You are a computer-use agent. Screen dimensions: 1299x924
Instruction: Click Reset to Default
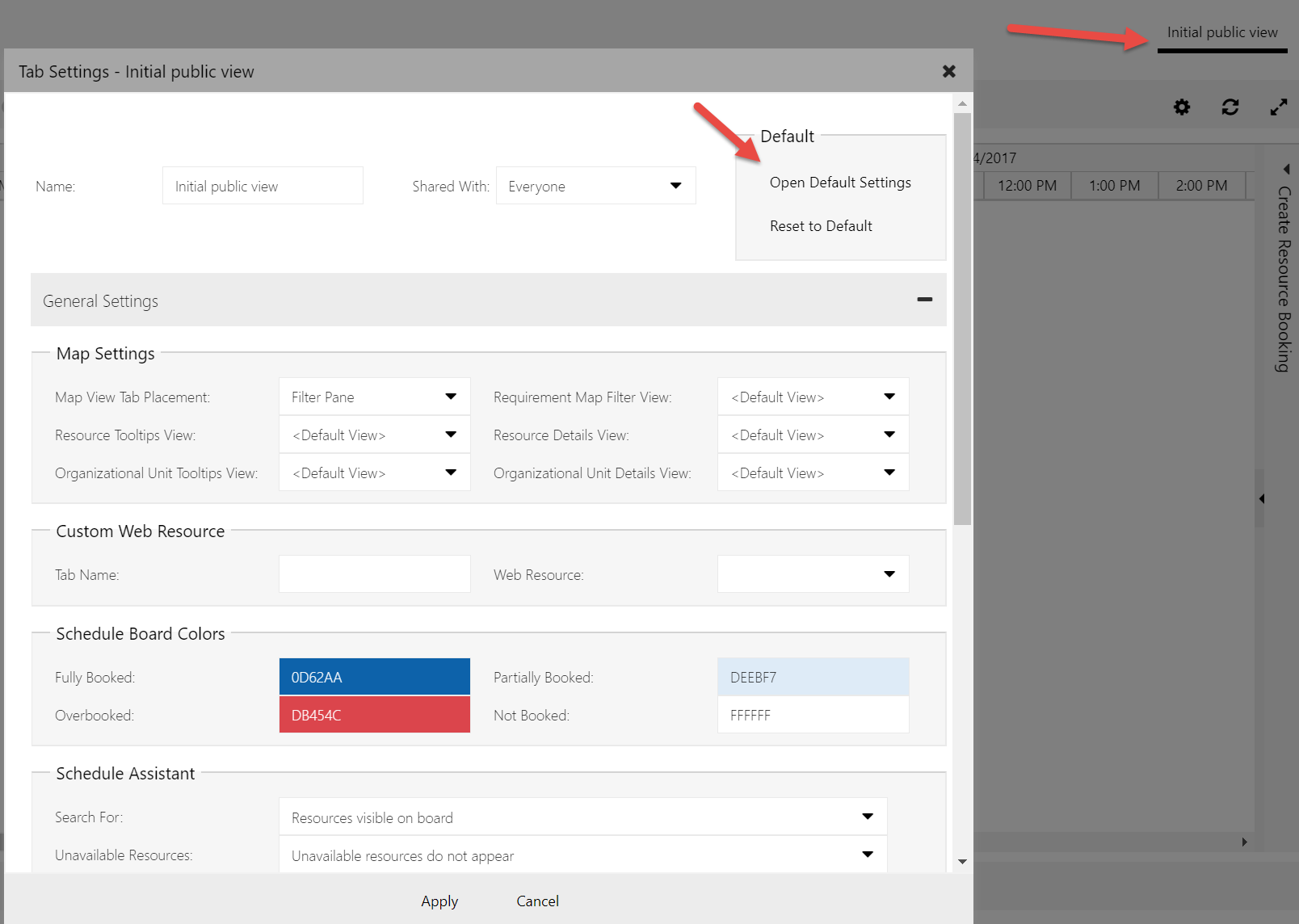[x=821, y=226]
